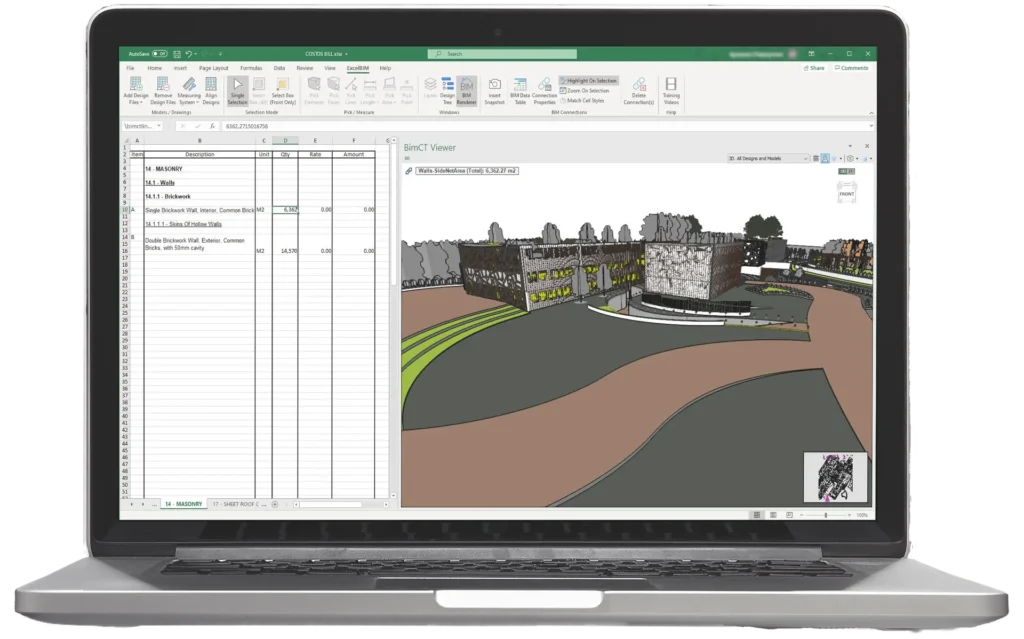
Task: Open the 3D All Designs and Models dropdown
Action: click(x=768, y=158)
